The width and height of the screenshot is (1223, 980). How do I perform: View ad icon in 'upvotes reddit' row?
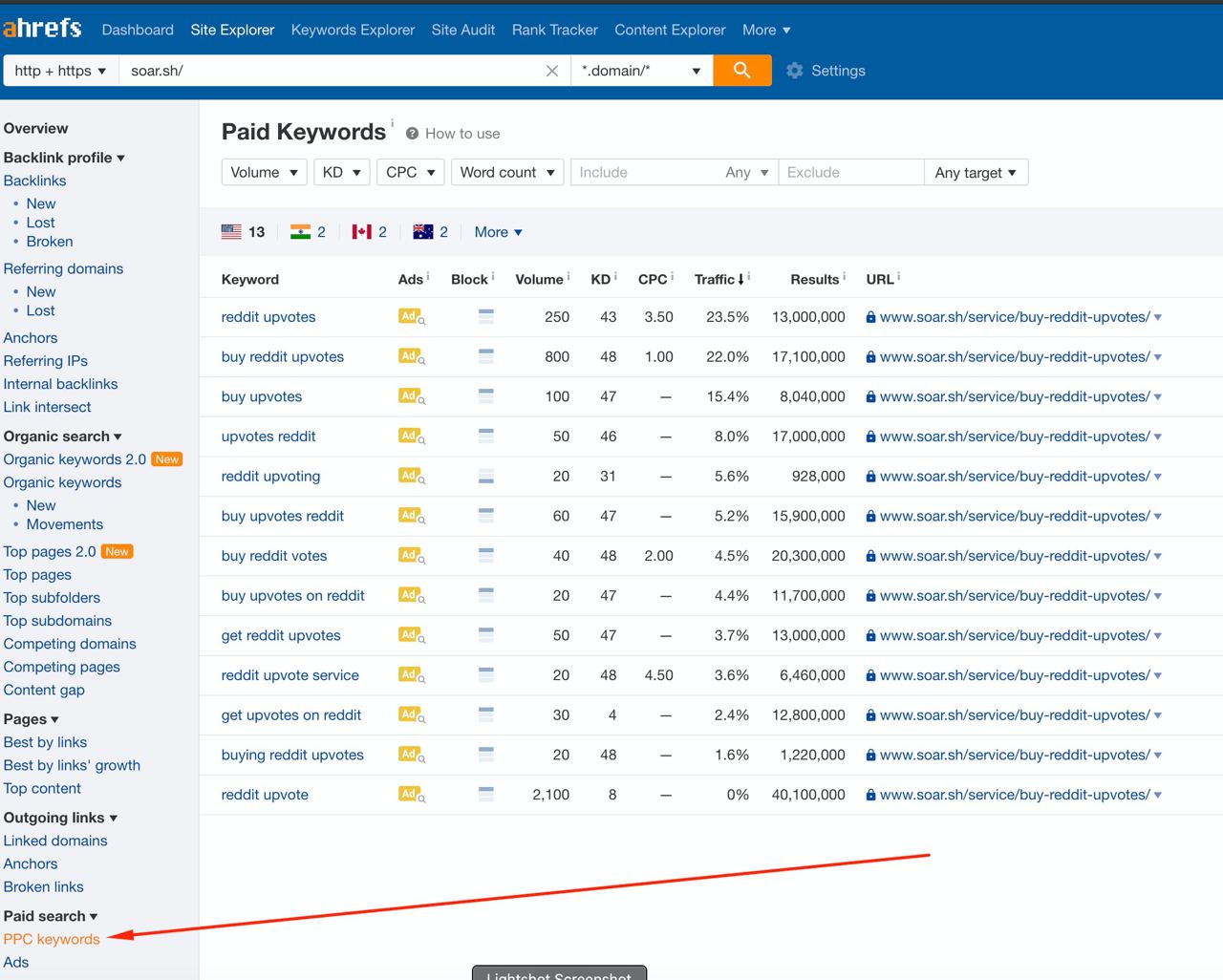point(412,437)
